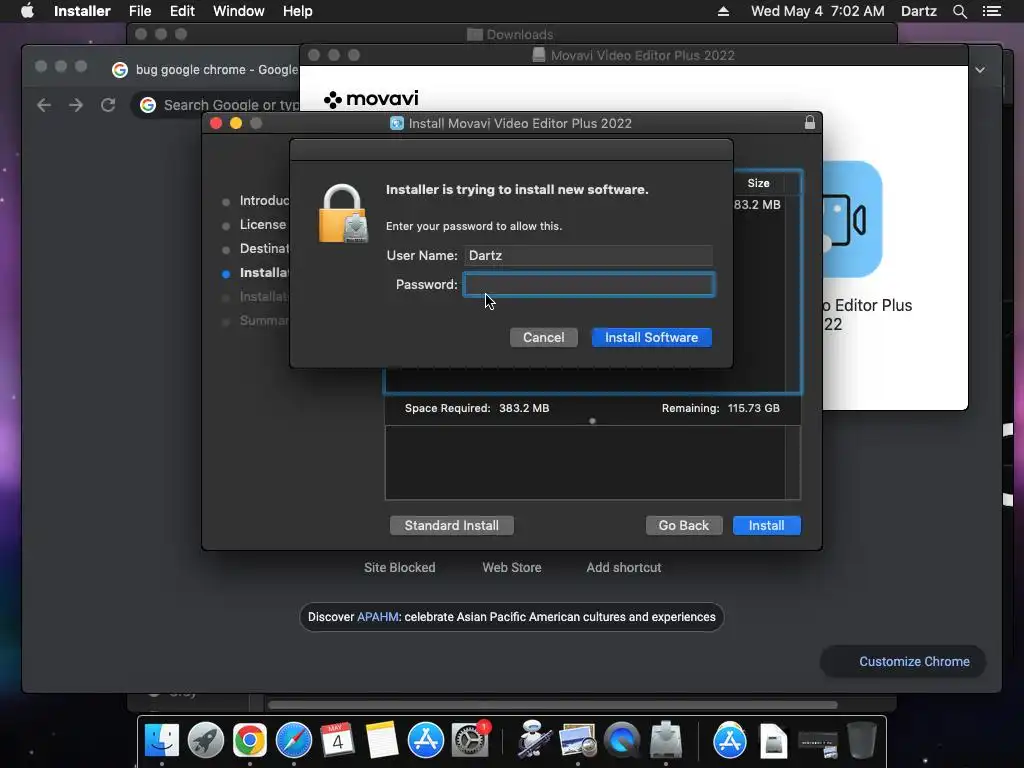
Task: Open the Web Store shortcut in Chrome
Action: pyautogui.click(x=512, y=568)
